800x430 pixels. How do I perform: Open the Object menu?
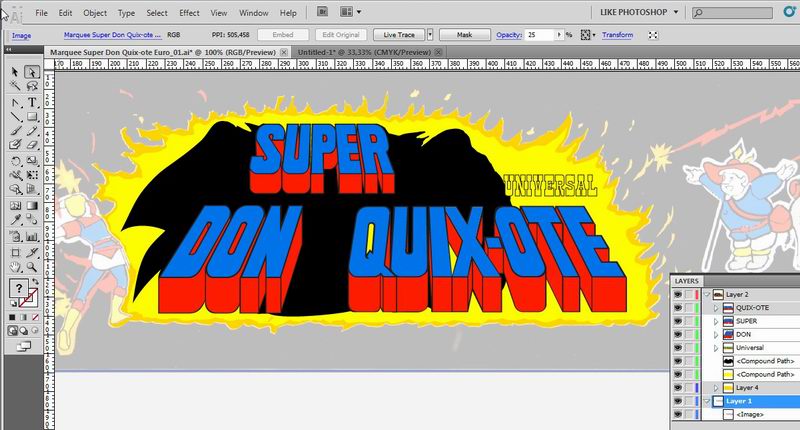point(95,13)
